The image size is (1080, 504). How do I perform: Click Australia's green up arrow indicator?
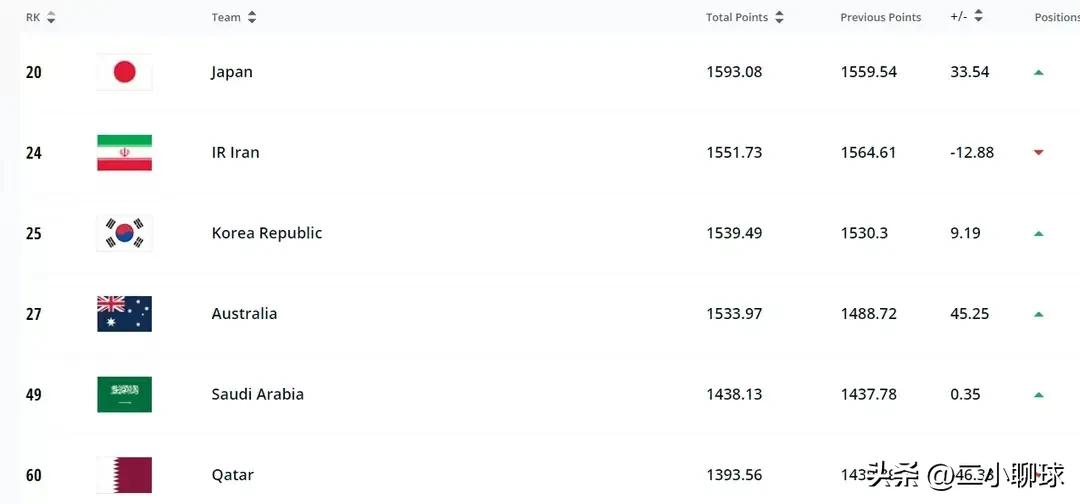click(1039, 314)
